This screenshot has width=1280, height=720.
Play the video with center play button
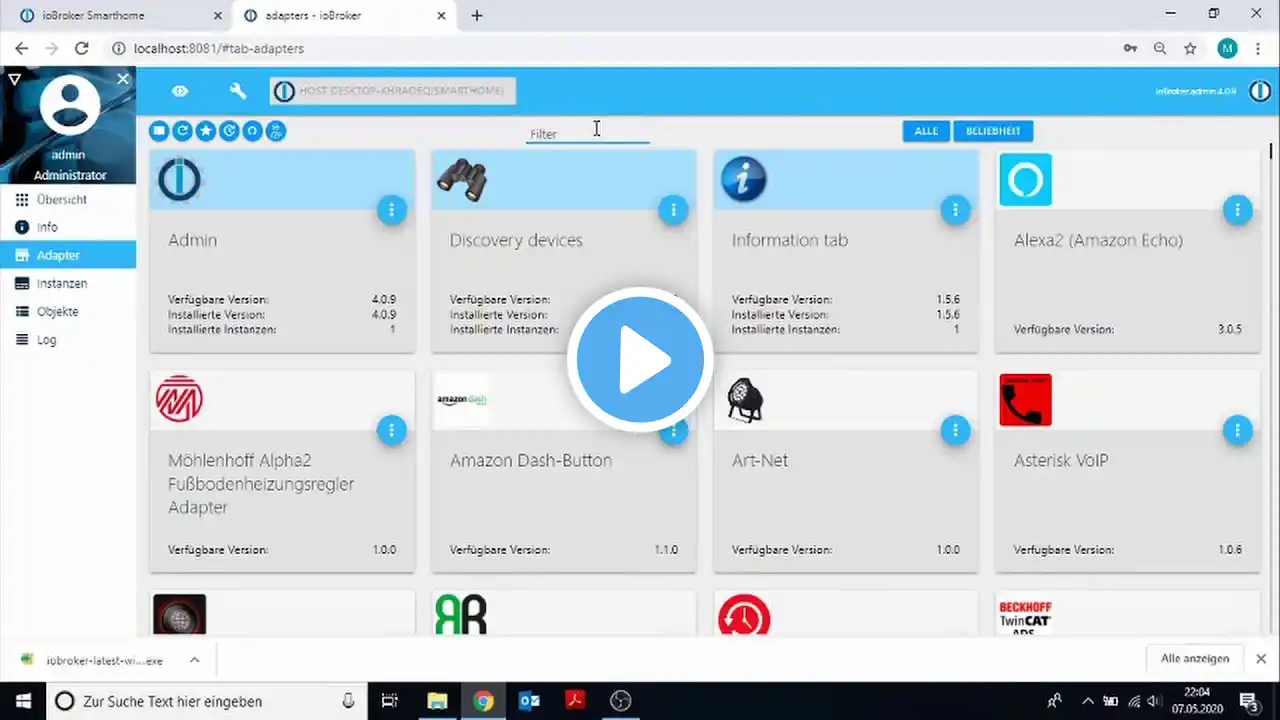click(640, 359)
